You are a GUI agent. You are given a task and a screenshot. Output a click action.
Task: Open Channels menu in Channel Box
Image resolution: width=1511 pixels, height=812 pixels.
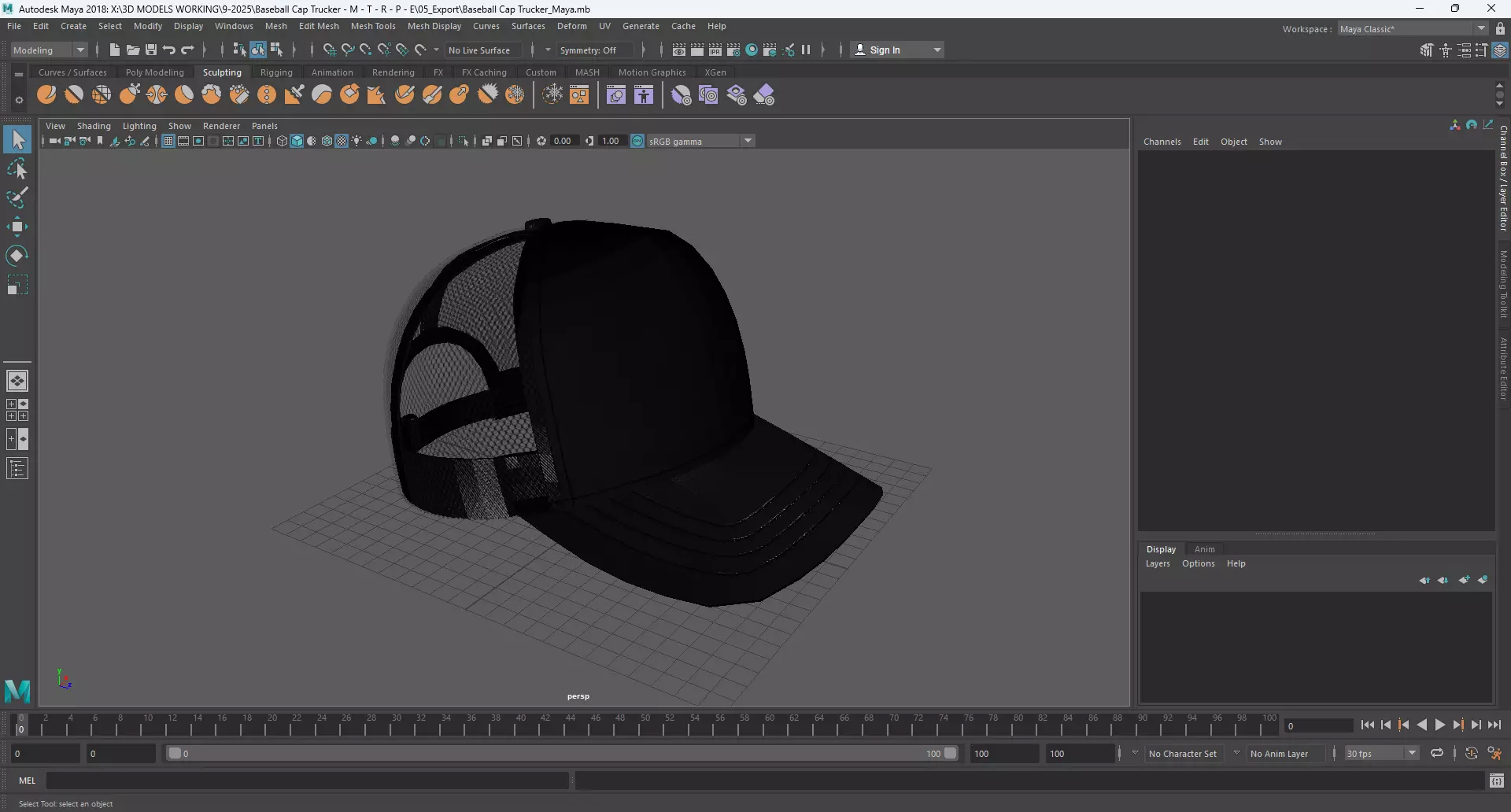[1162, 142]
